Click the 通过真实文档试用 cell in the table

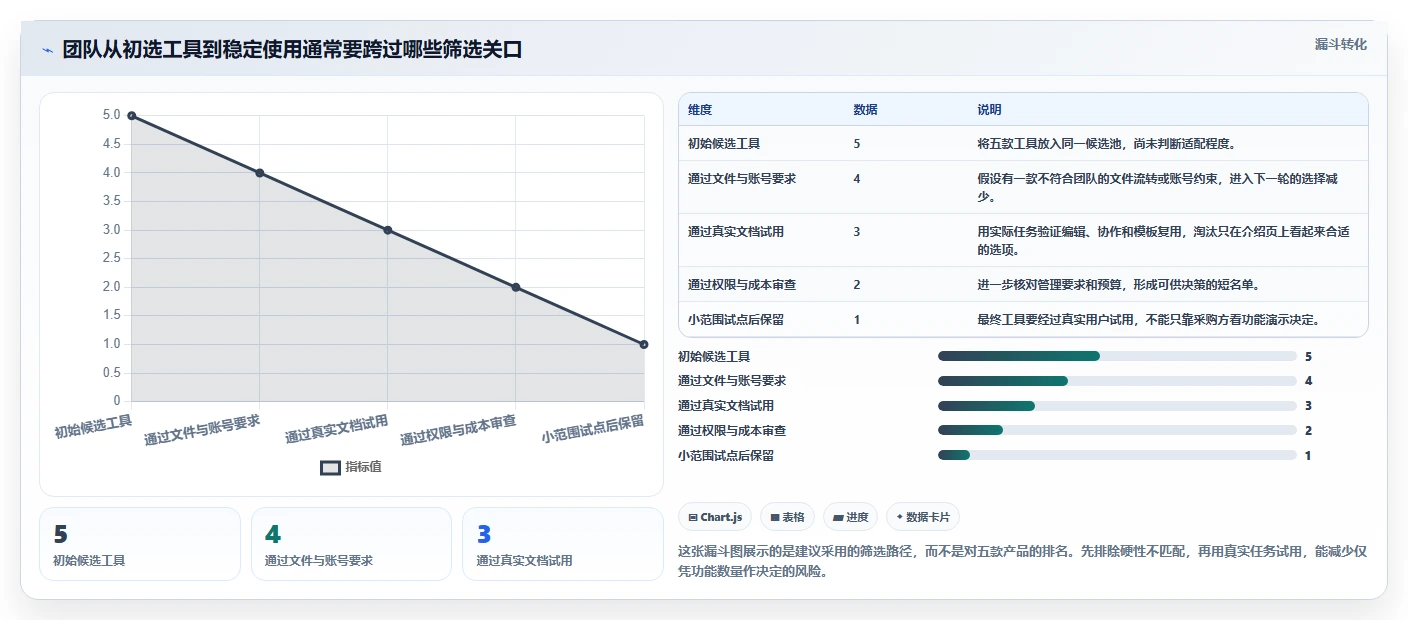coord(736,232)
